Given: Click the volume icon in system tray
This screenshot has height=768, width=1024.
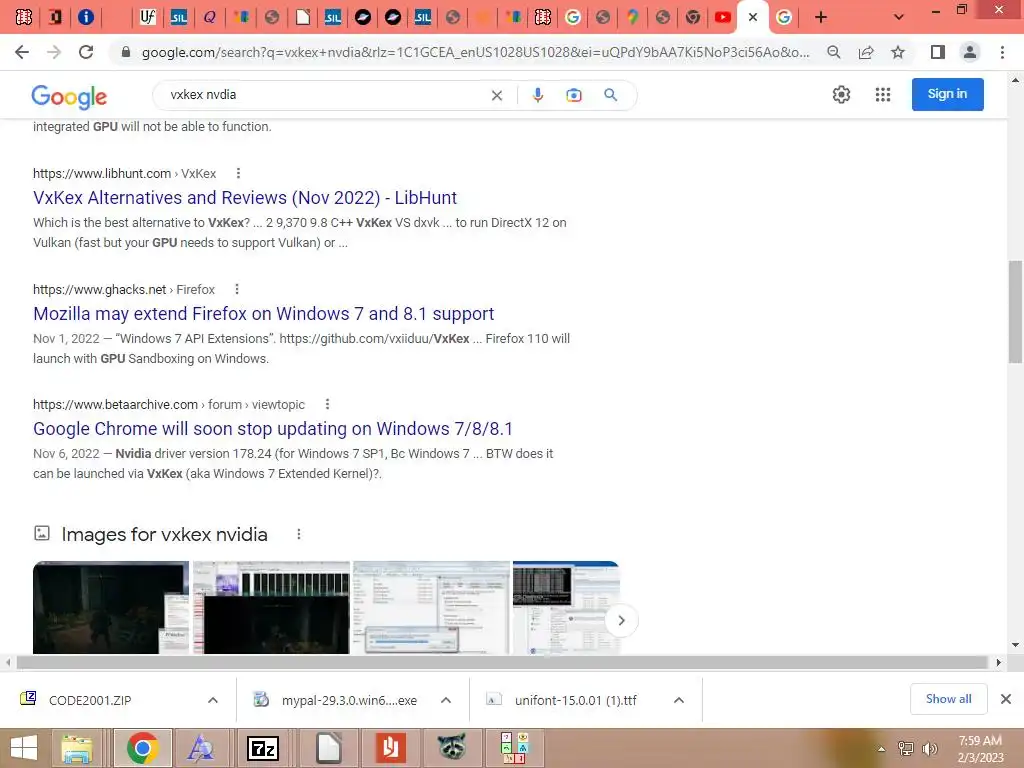Looking at the screenshot, I should pyautogui.click(x=929, y=749).
